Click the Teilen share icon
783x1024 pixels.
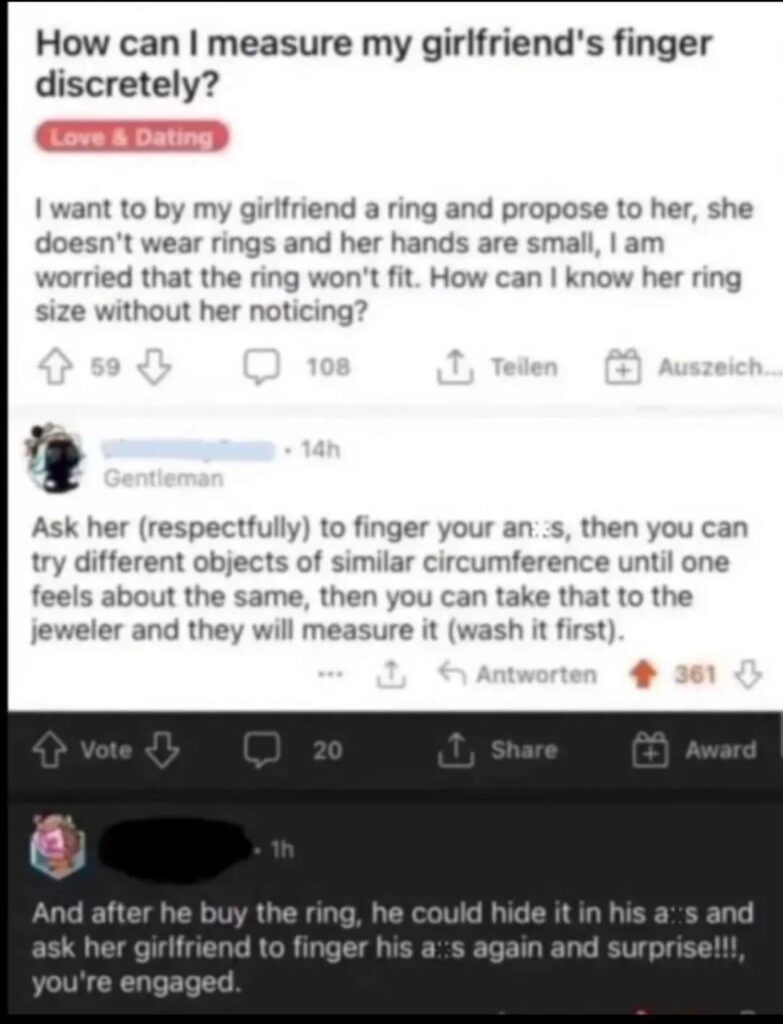point(498,367)
